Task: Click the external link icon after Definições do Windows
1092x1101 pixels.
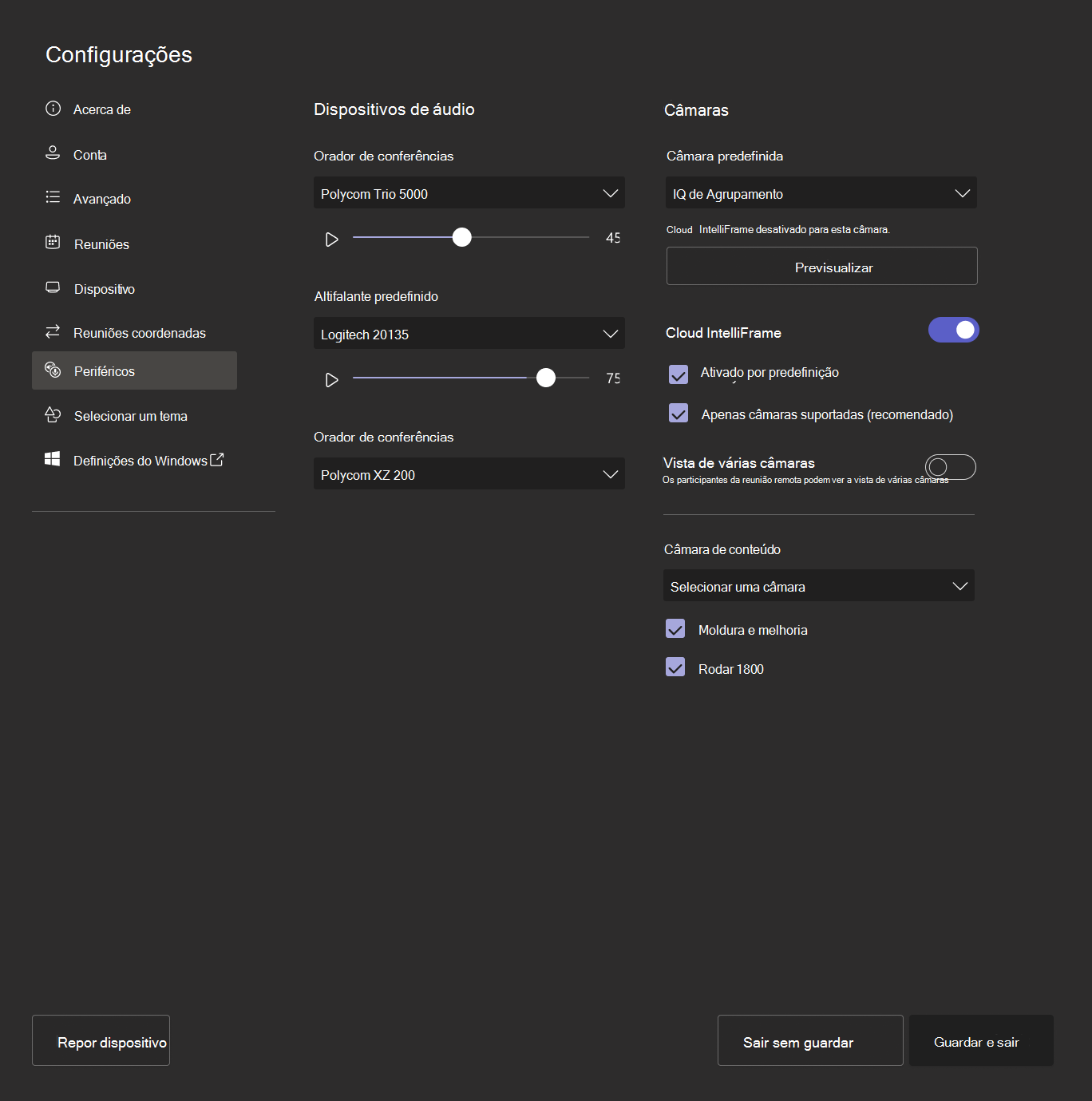Action: pyautogui.click(x=216, y=460)
